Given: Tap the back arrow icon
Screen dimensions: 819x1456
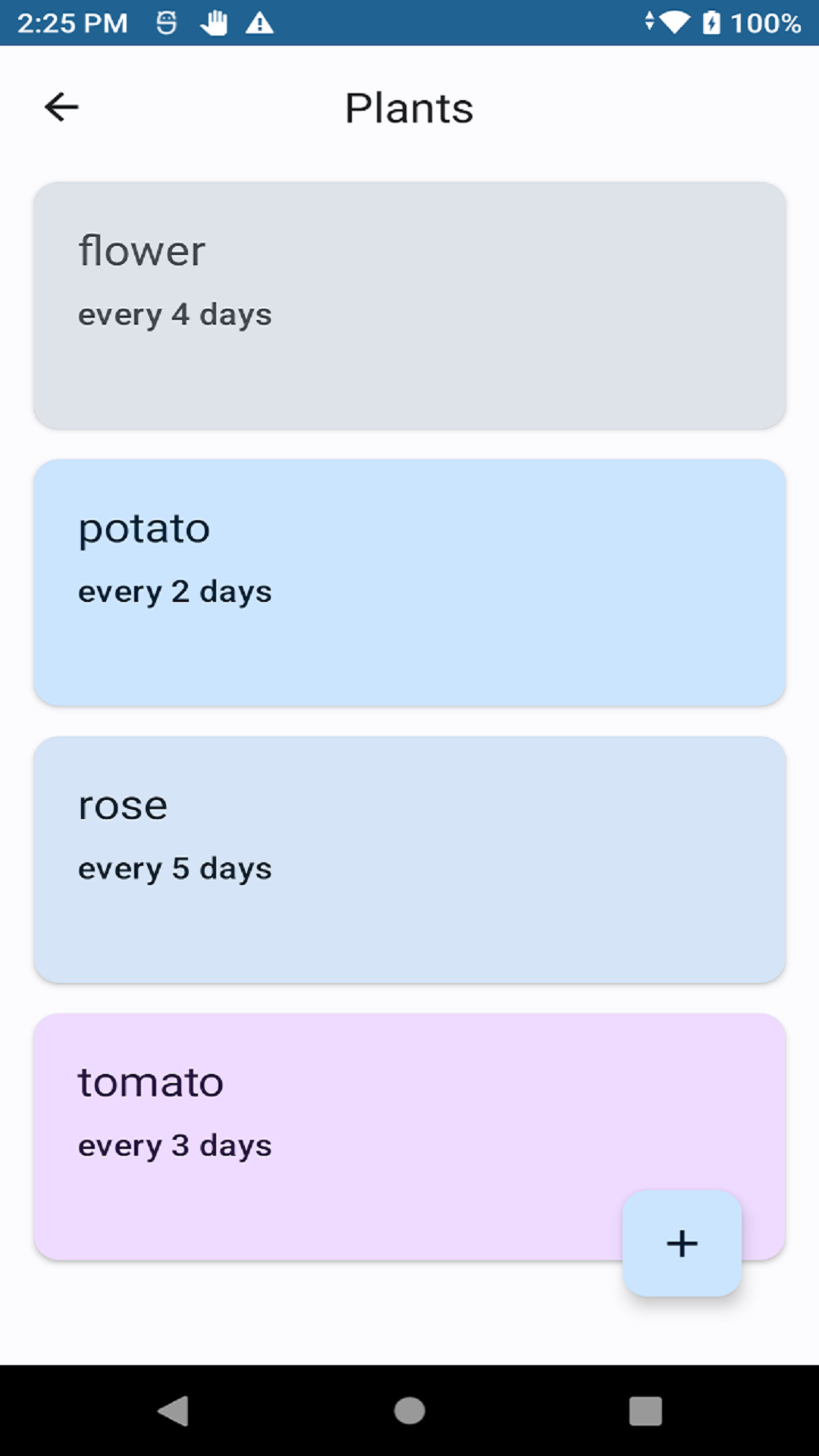Looking at the screenshot, I should coord(61,107).
